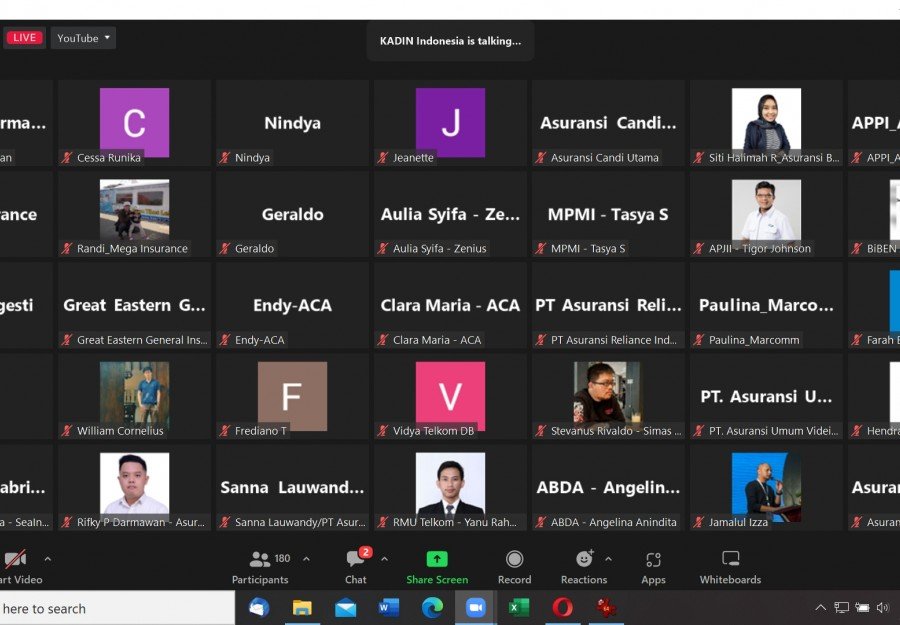Select Jamalul Izza participant photo
The height and width of the screenshot is (625, 900).
[x=766, y=485]
